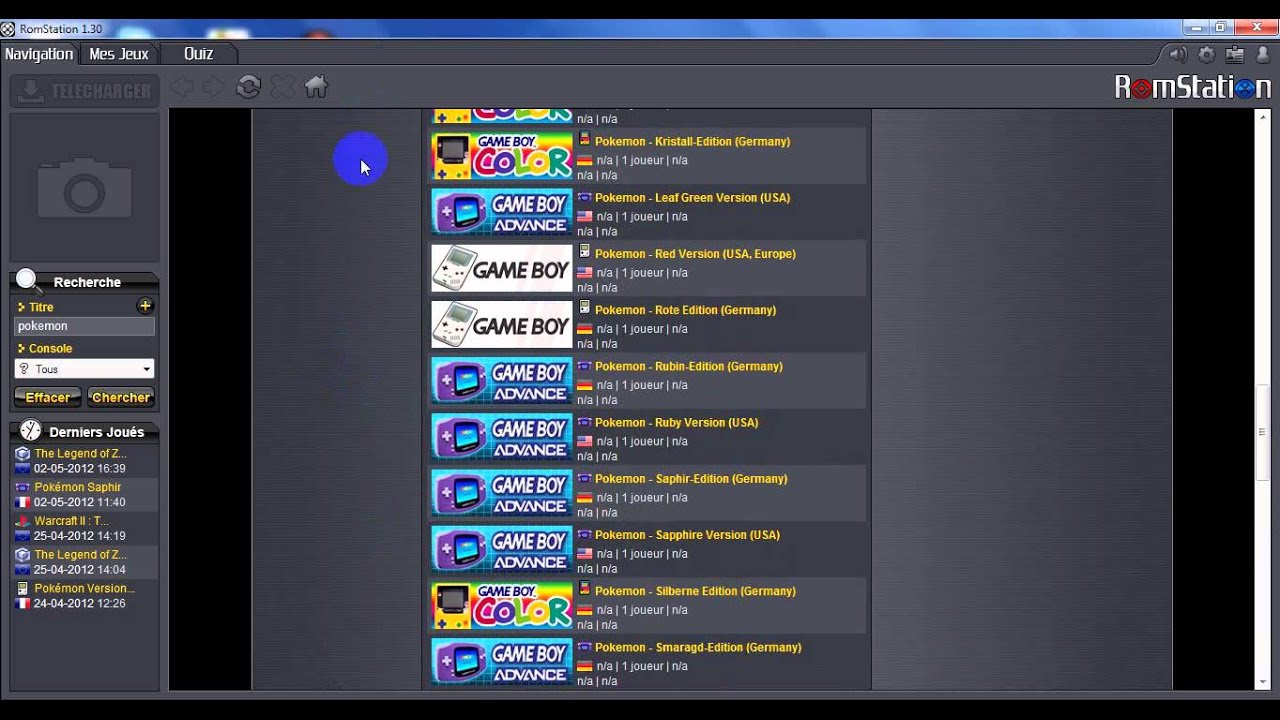Click the clock icon in Derniers Joués header
Image resolution: width=1280 pixels, height=720 pixels.
pyautogui.click(x=31, y=431)
